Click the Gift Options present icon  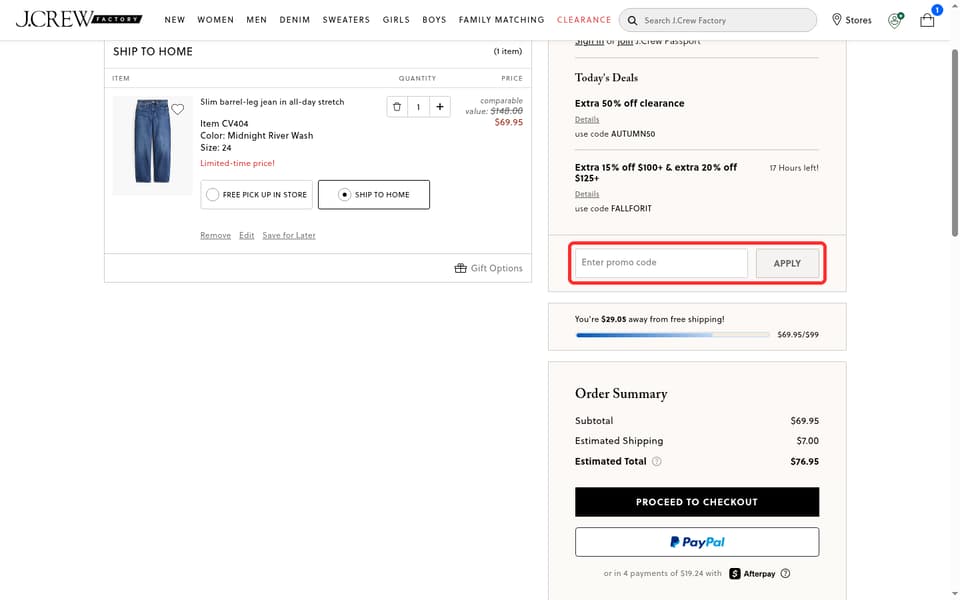(460, 268)
